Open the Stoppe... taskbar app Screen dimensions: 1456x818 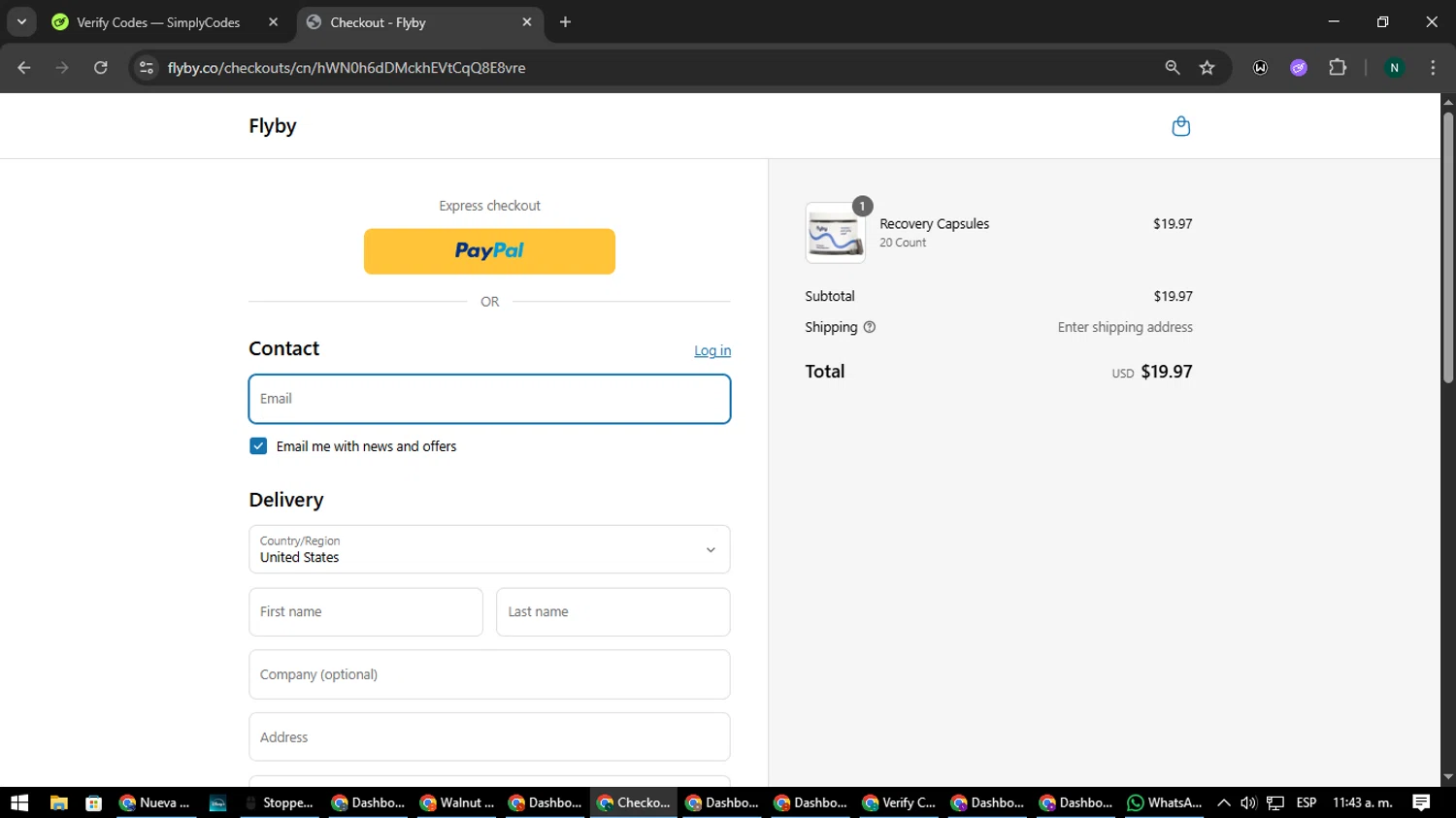tap(280, 802)
